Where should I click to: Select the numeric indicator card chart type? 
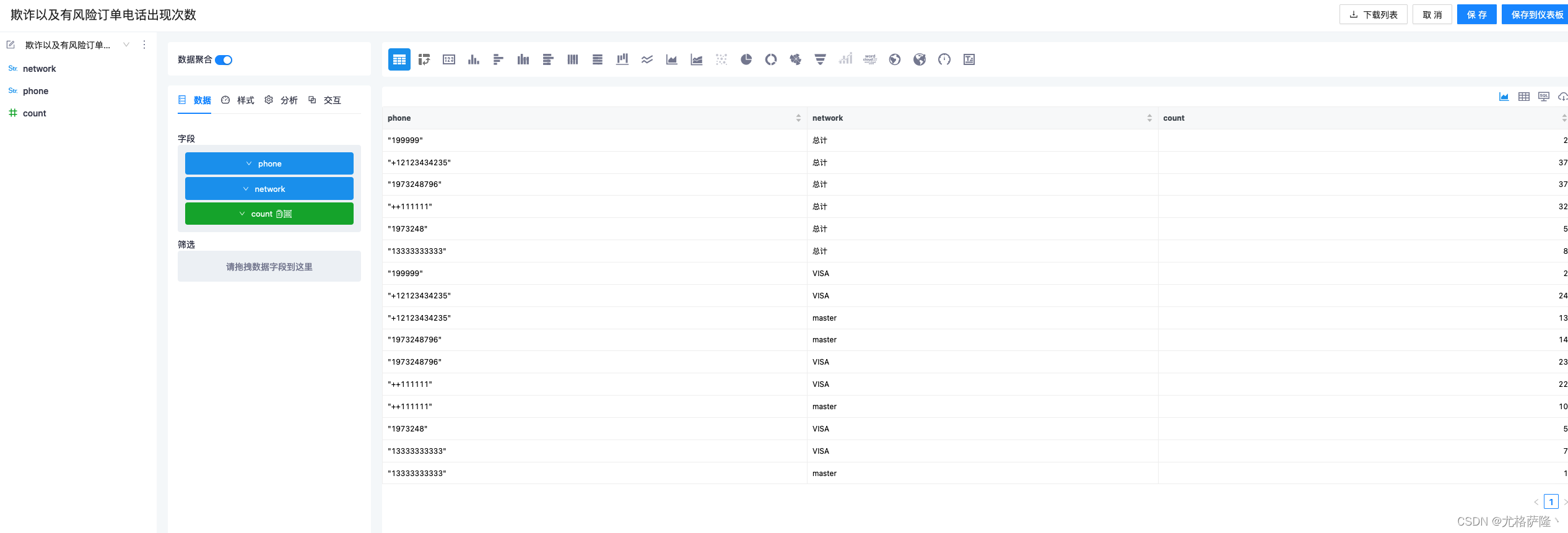(449, 59)
